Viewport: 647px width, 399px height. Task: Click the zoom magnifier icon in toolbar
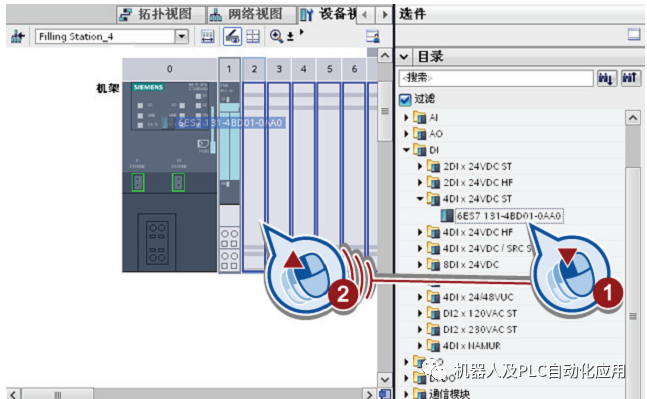point(276,36)
